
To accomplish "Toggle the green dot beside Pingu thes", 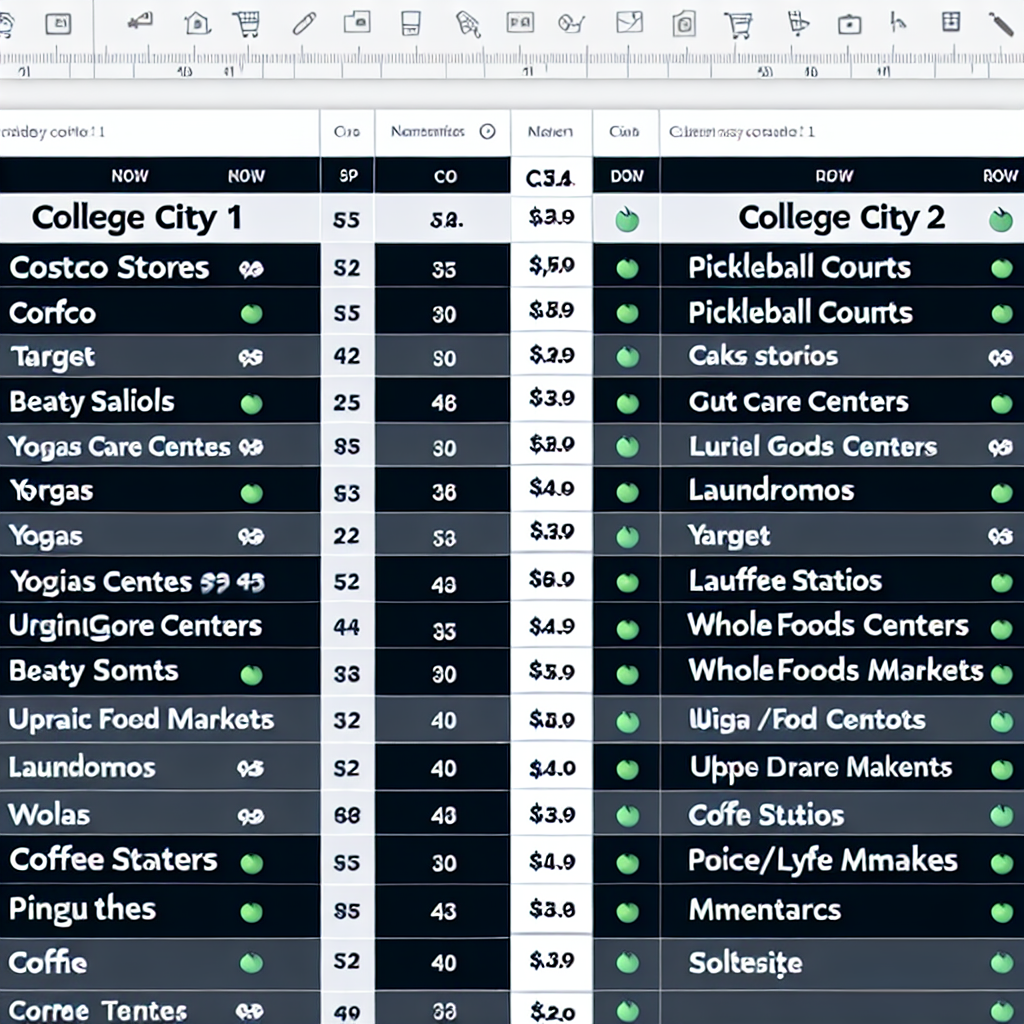I will coord(251,912).
